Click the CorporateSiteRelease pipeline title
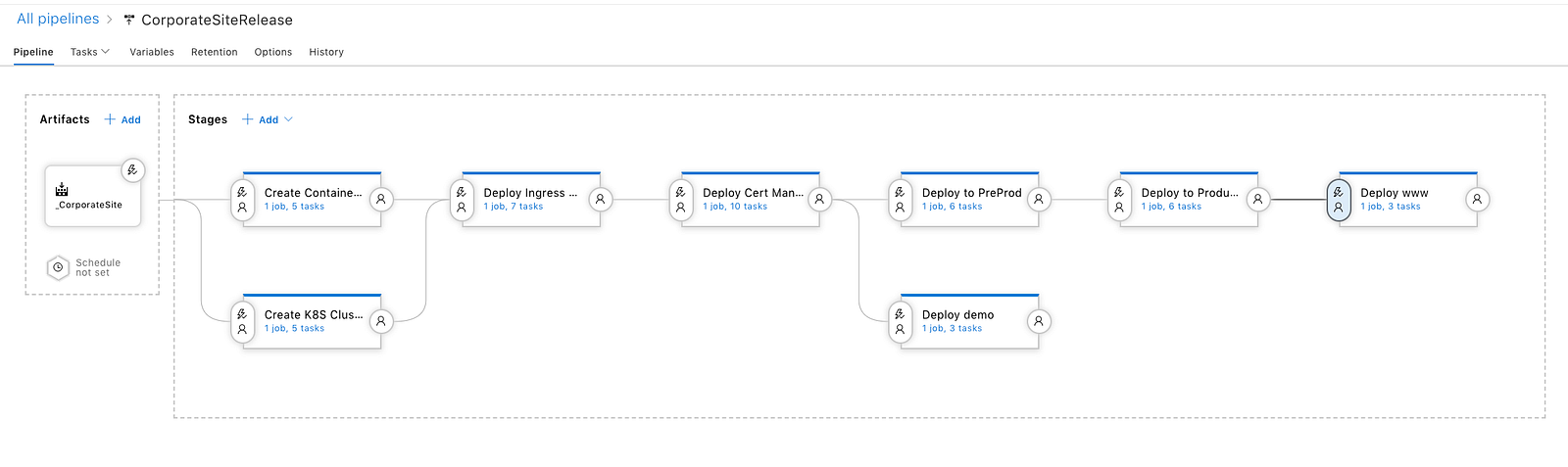The image size is (1568, 467). [217, 20]
